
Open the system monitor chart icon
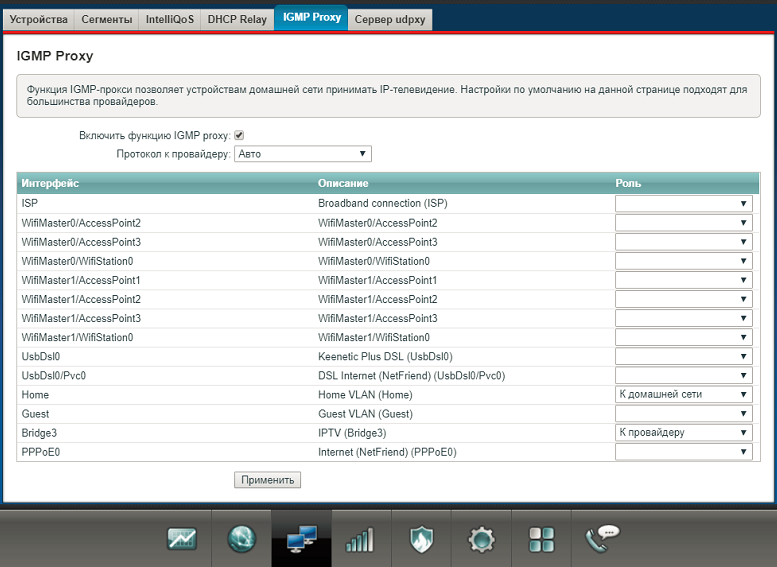(x=182, y=540)
